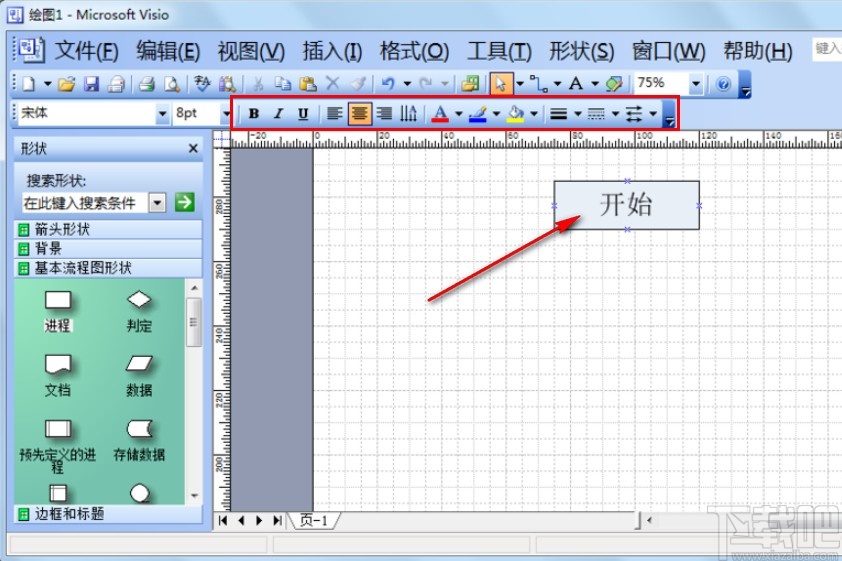The image size is (842, 561).
Task: Open the 格式(O) menu
Action: pyautogui.click(x=414, y=52)
